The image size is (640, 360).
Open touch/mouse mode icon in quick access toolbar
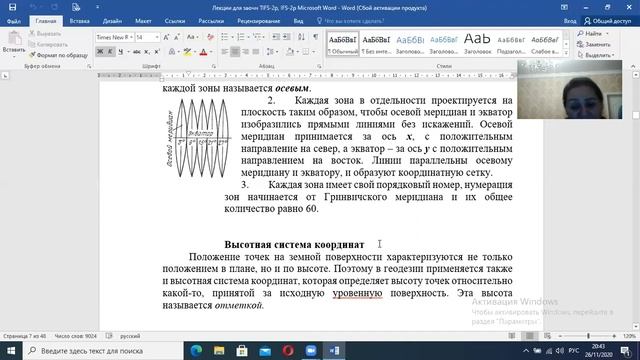[x=76, y=7]
